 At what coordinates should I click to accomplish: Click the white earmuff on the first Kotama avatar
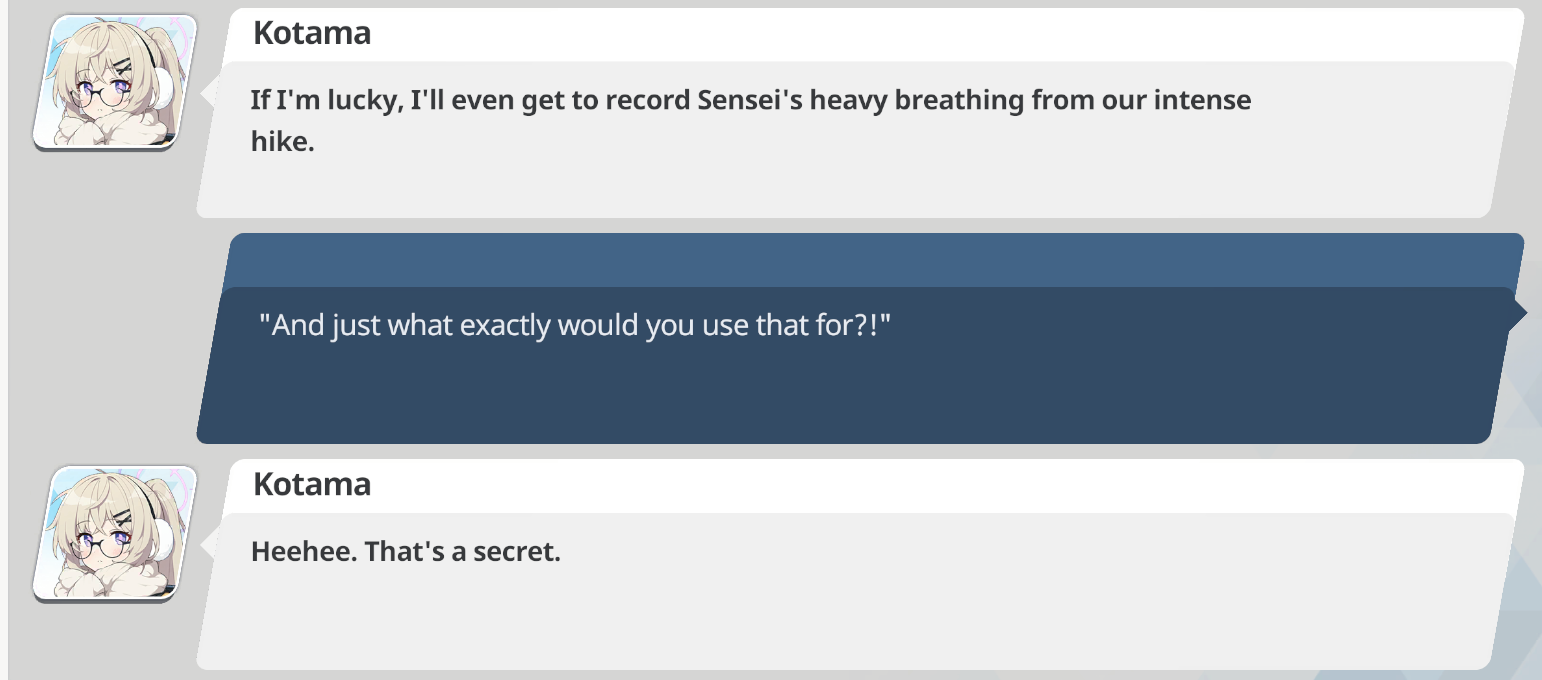(163, 89)
